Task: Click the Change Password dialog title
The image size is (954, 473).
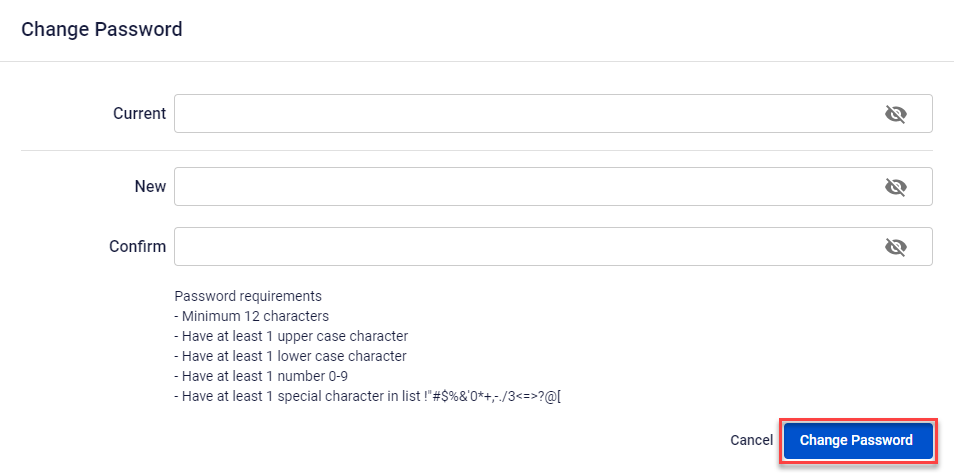Action: click(102, 30)
